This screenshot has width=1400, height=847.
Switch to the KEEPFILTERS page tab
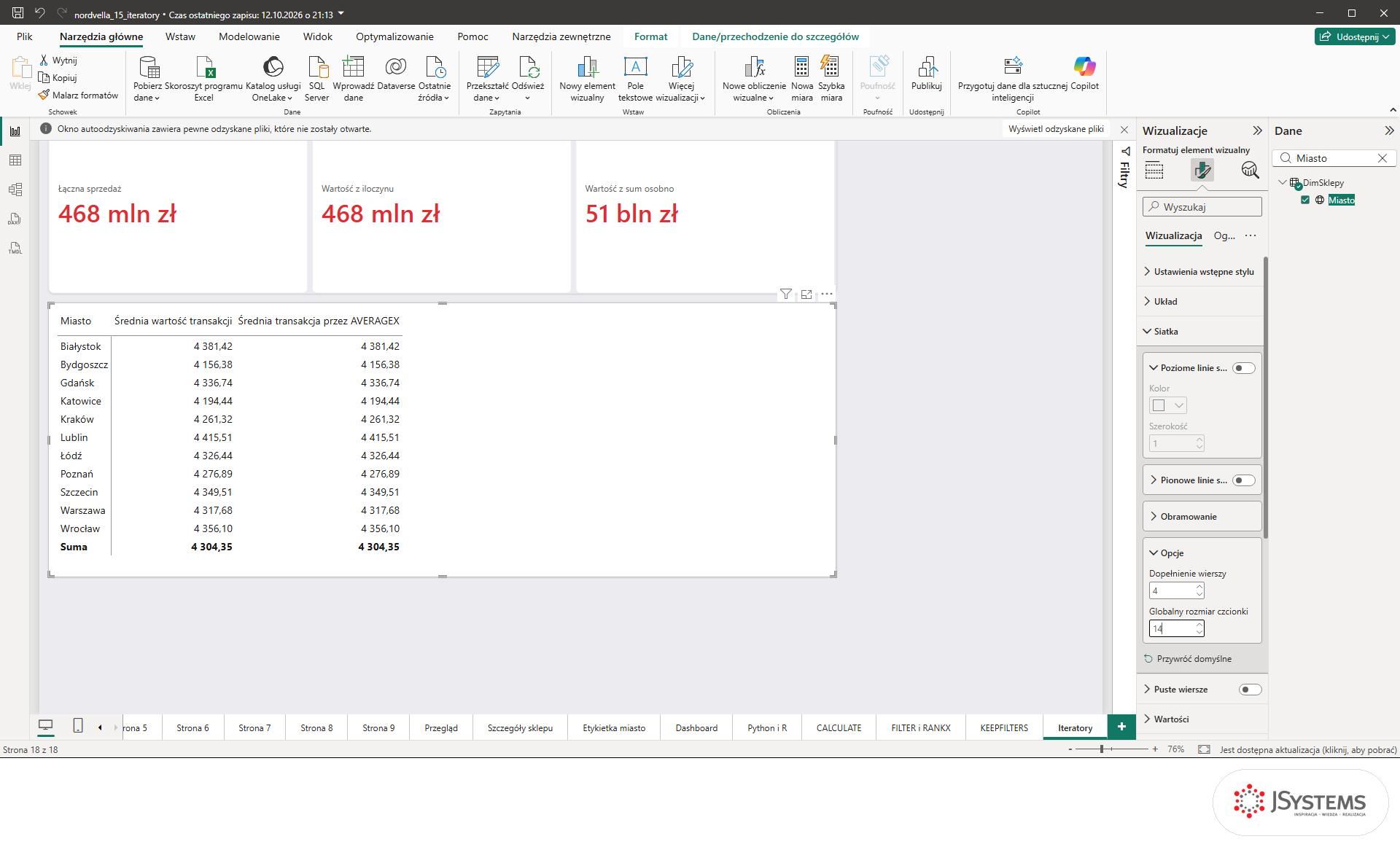click(1003, 728)
